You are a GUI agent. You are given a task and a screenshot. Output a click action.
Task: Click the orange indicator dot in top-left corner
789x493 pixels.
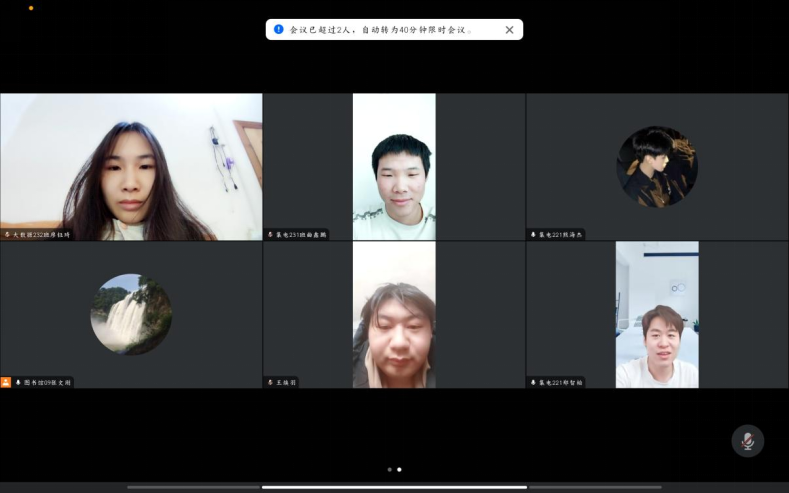pyautogui.click(x=30, y=8)
